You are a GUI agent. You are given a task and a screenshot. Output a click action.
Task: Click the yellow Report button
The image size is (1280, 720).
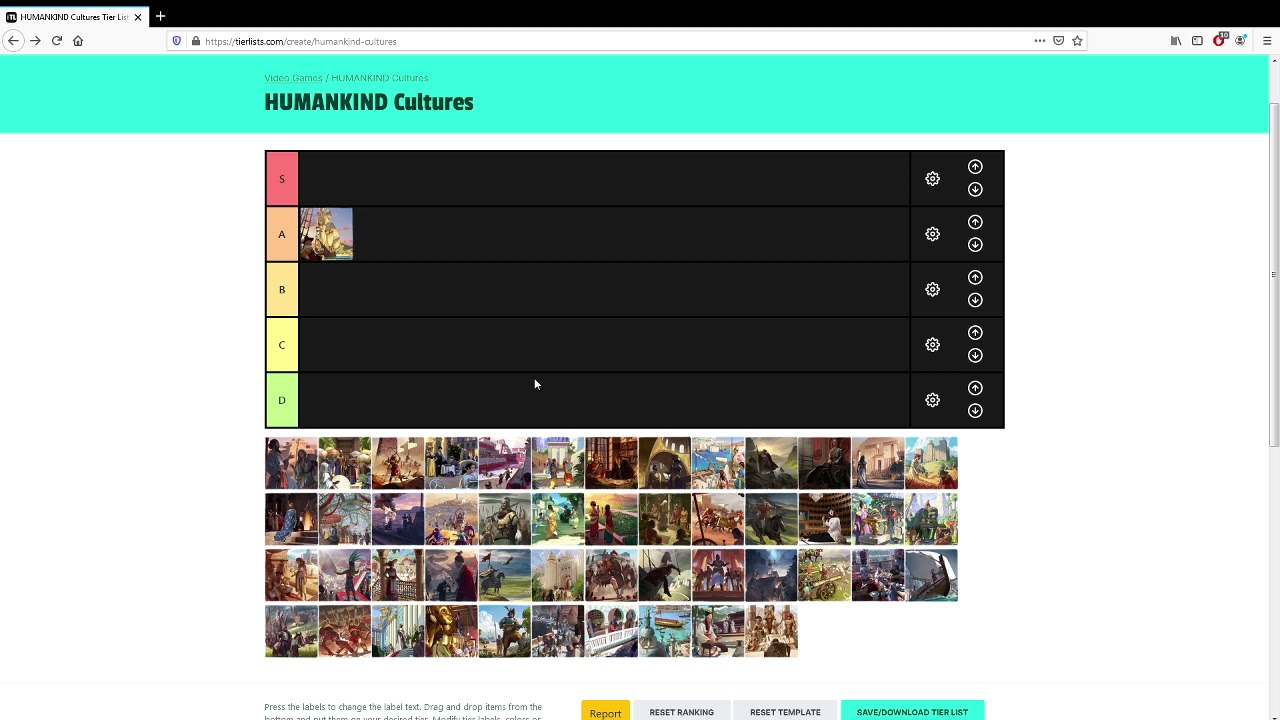coord(605,711)
